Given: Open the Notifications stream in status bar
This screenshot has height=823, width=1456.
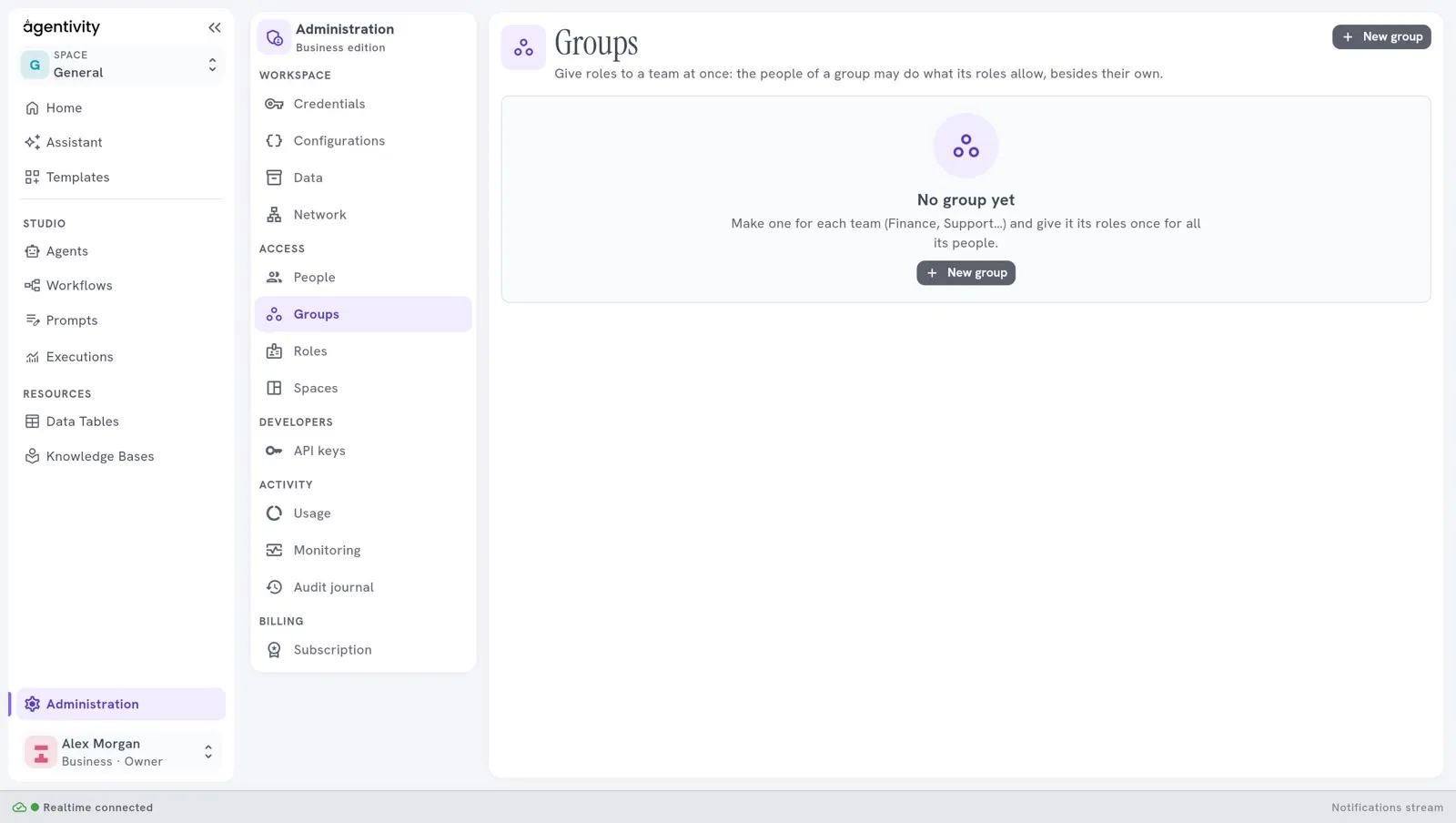Looking at the screenshot, I should (x=1387, y=808).
